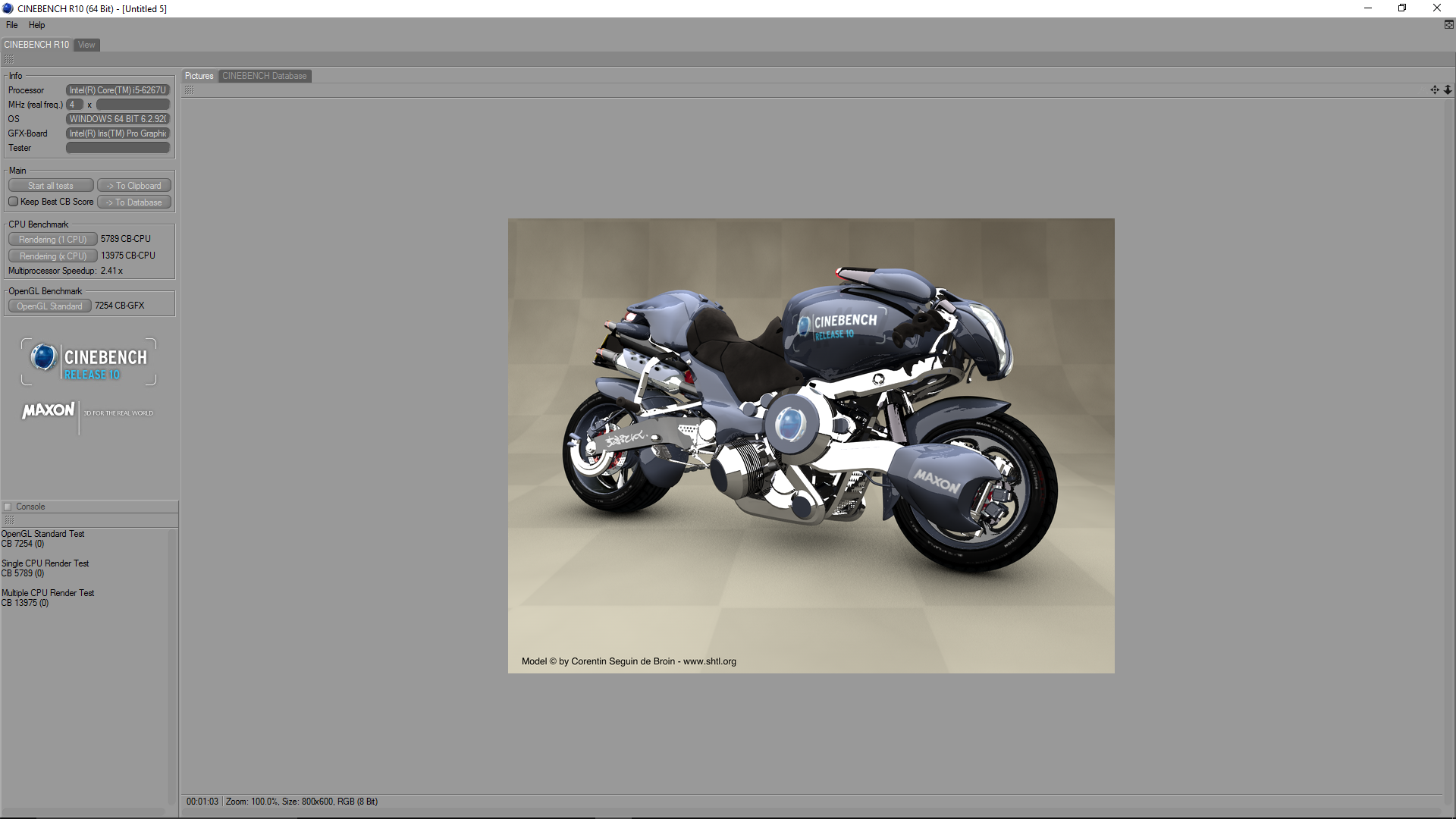Screen dimensions: 1456x819
Task: Open the Help menu
Action: click(x=36, y=25)
